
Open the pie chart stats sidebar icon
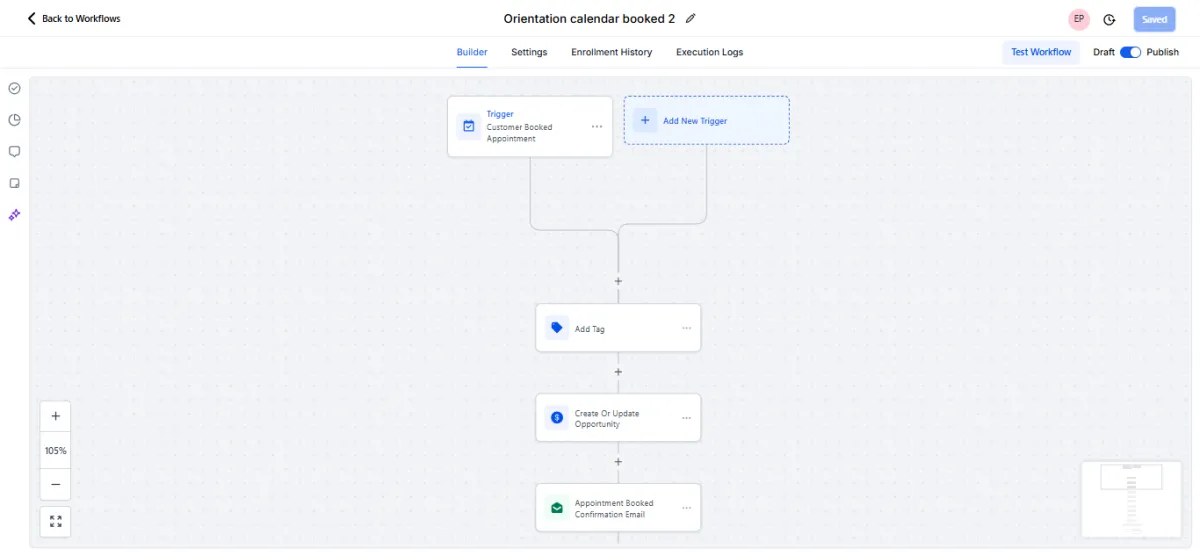15,120
